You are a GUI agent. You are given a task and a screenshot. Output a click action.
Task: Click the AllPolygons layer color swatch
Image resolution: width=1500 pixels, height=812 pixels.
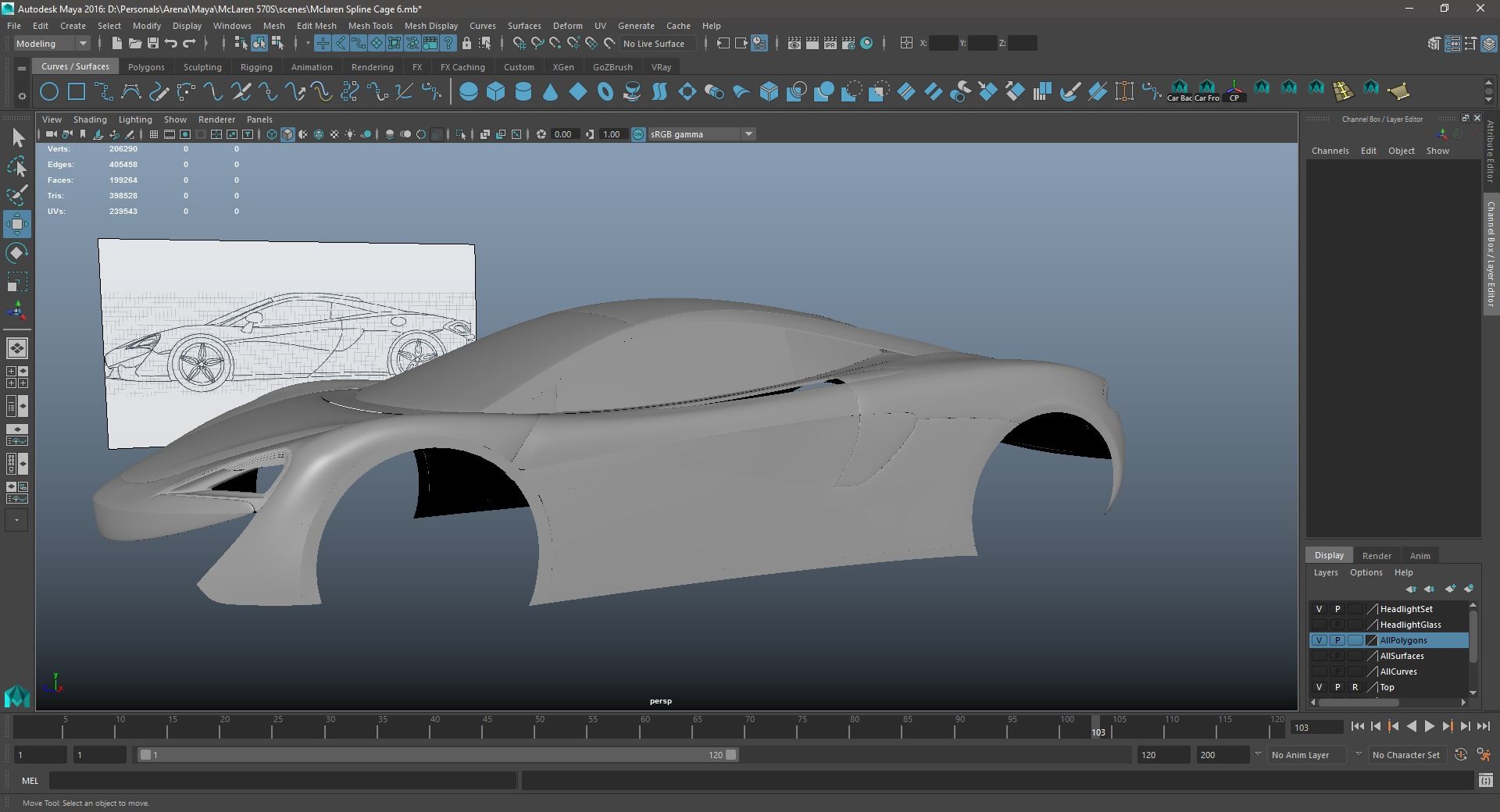1372,640
